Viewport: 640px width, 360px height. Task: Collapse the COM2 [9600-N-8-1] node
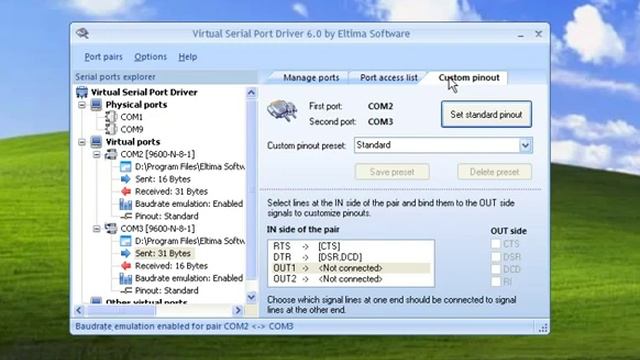point(96,155)
